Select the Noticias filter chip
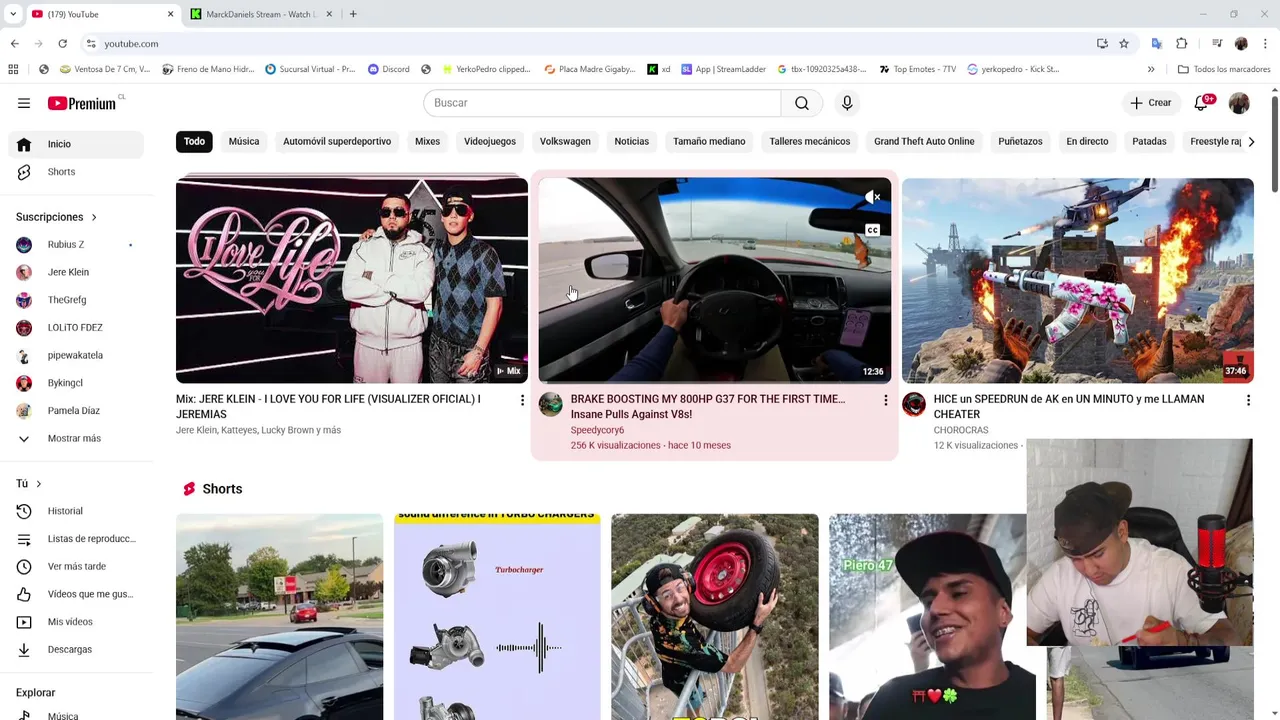 [632, 141]
